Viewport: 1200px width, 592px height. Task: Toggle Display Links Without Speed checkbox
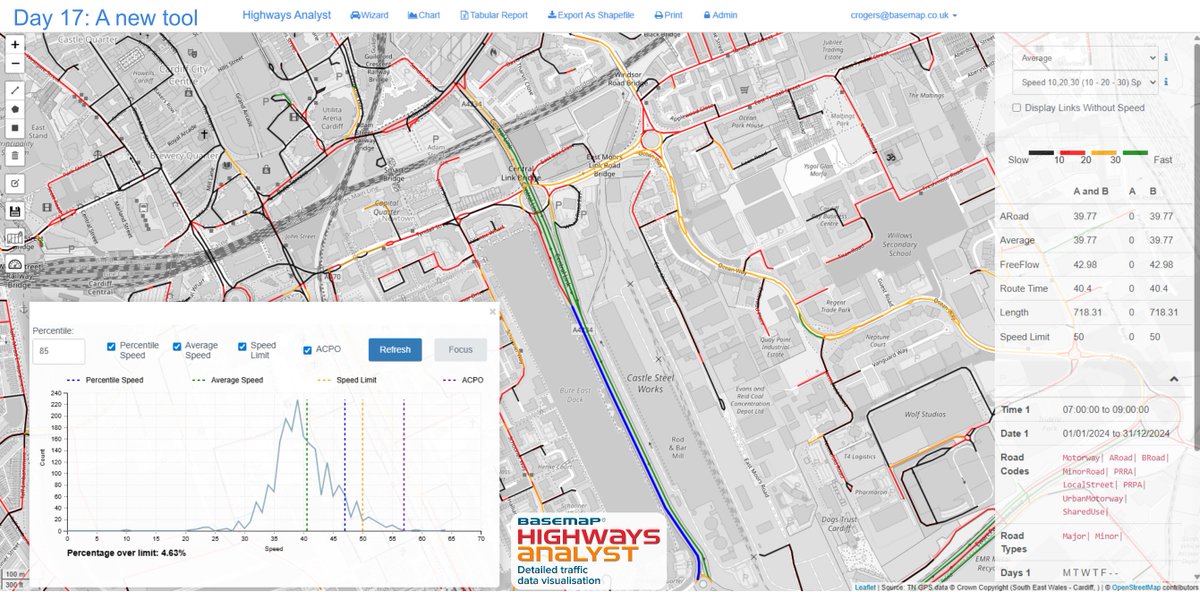[1017, 108]
